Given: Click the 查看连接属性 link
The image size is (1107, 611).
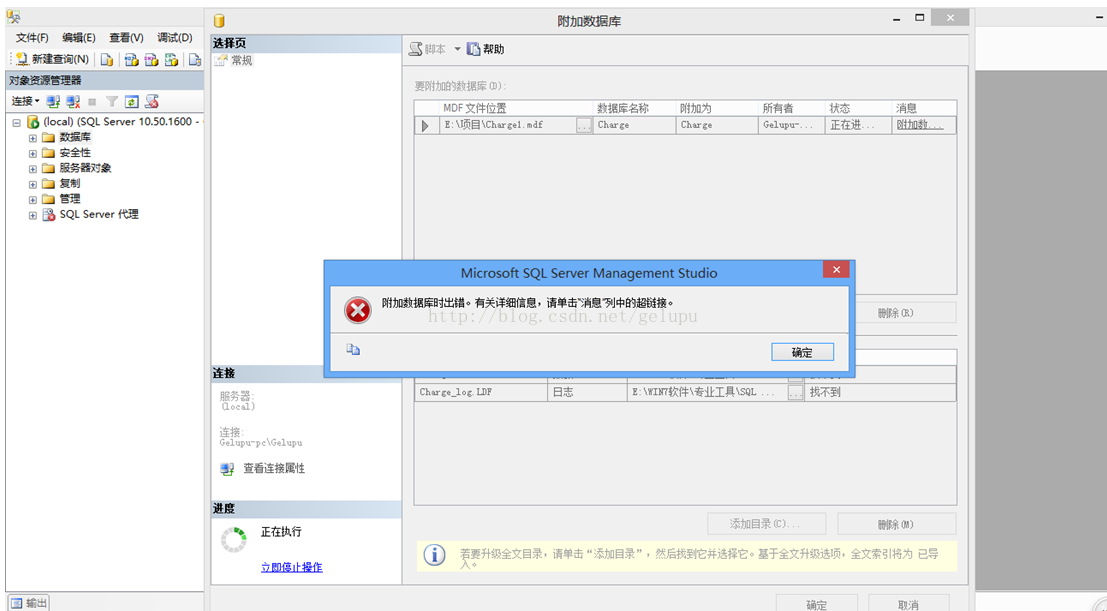Looking at the screenshot, I should coord(274,468).
